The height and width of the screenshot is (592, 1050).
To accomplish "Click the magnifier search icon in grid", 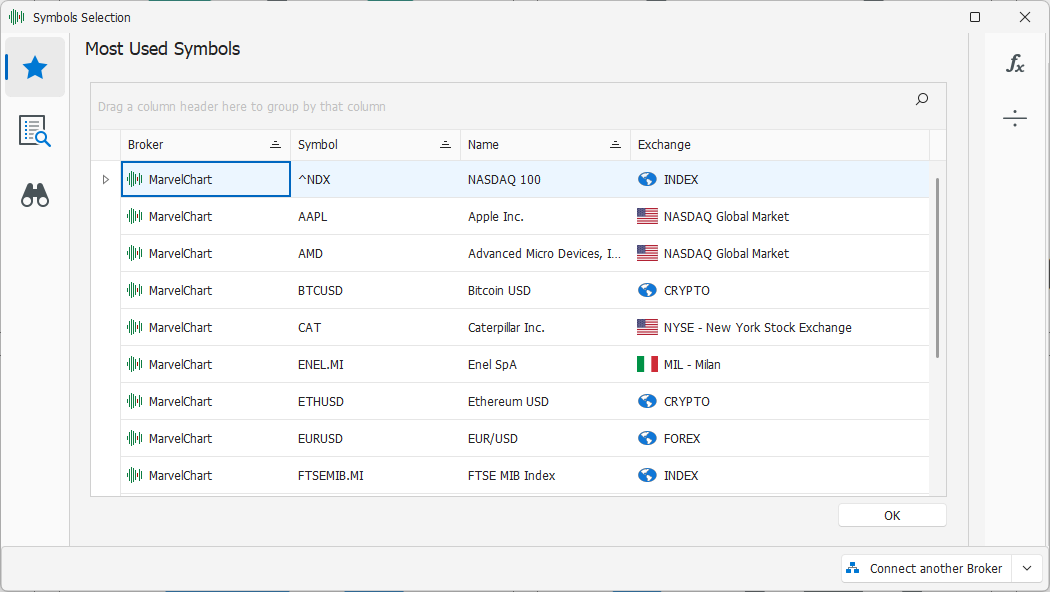I will (922, 99).
